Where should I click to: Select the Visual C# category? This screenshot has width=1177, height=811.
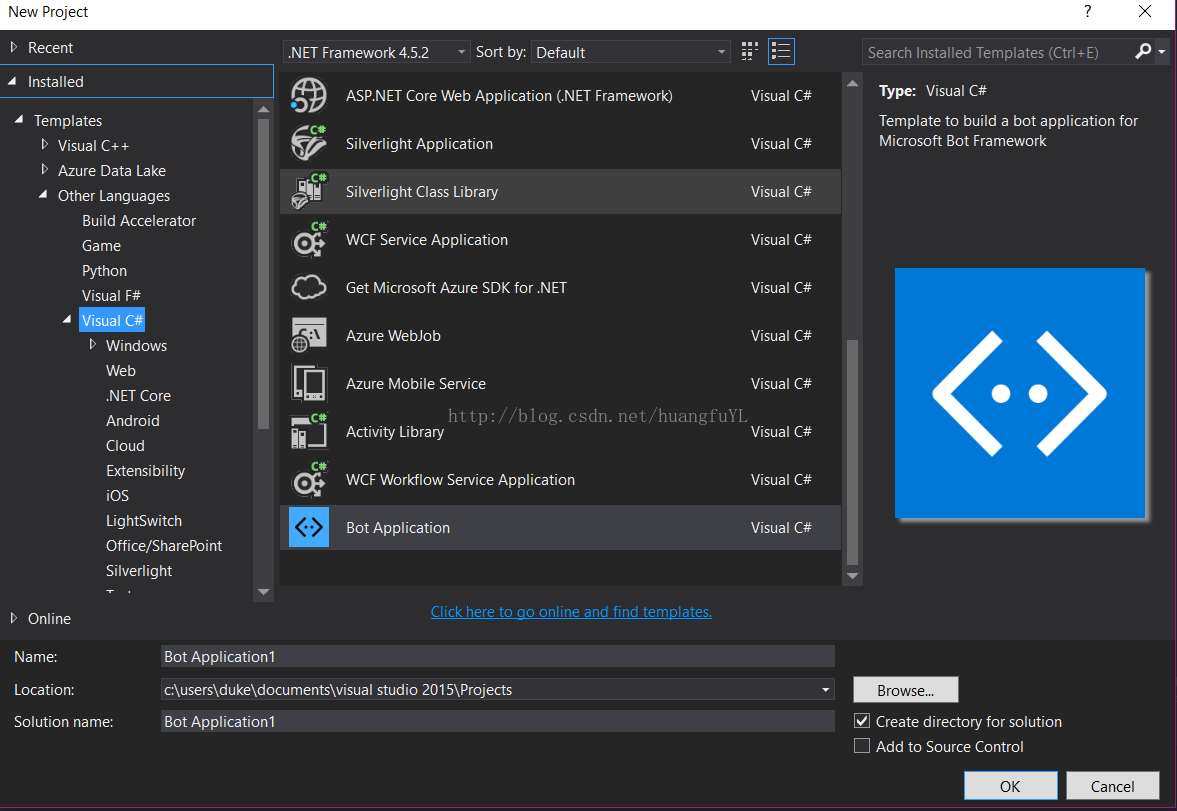pyautogui.click(x=112, y=321)
